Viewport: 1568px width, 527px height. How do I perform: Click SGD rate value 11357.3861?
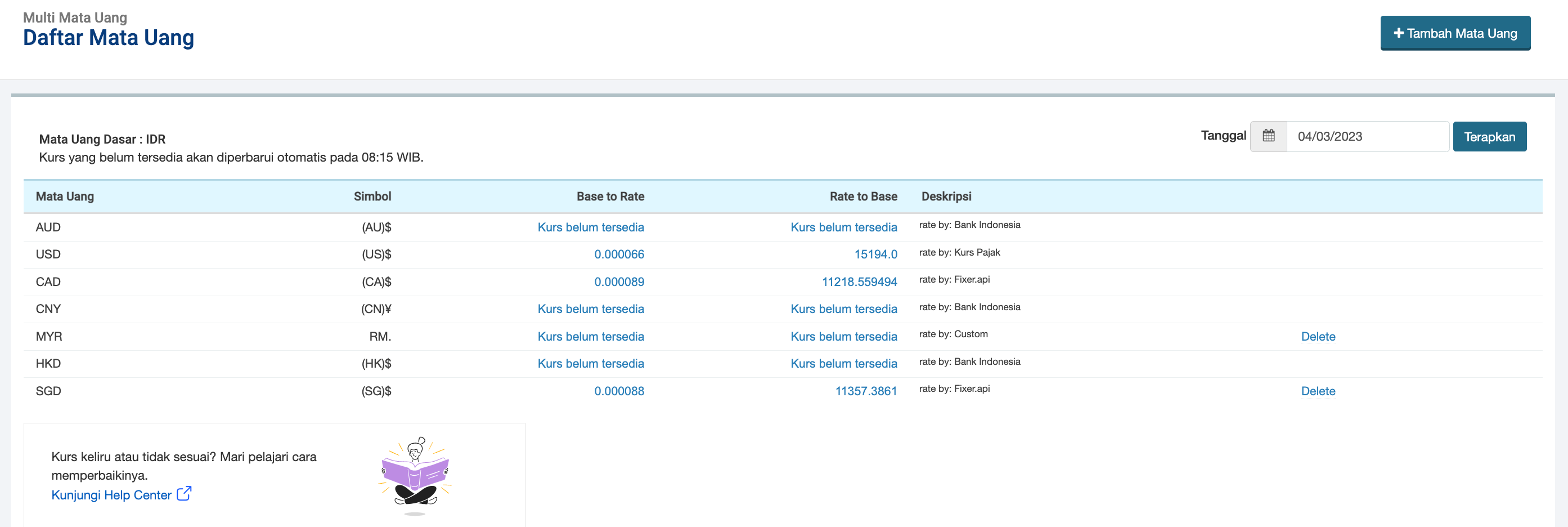point(865,391)
